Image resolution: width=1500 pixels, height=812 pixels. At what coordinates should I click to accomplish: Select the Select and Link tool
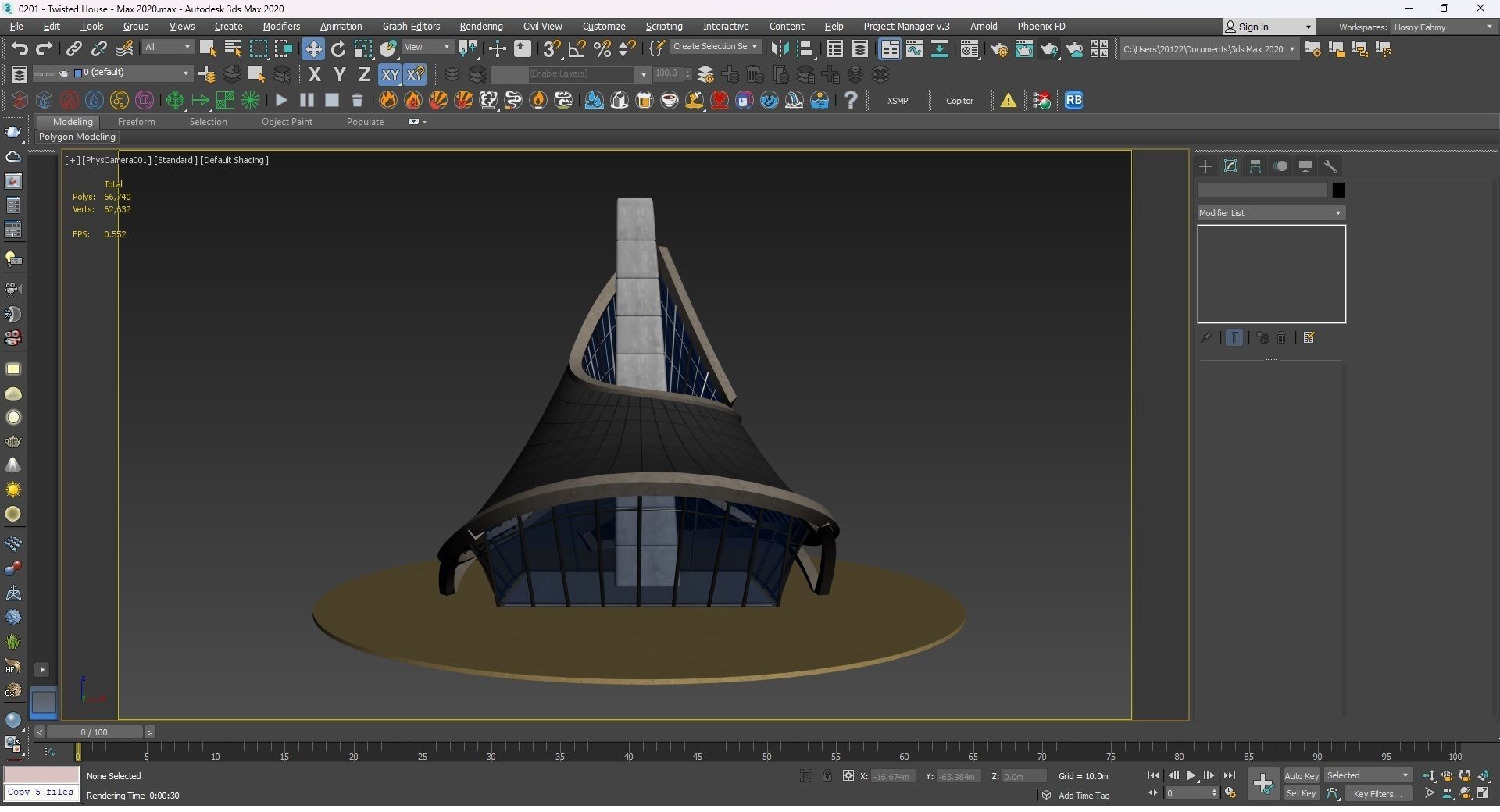(73, 49)
